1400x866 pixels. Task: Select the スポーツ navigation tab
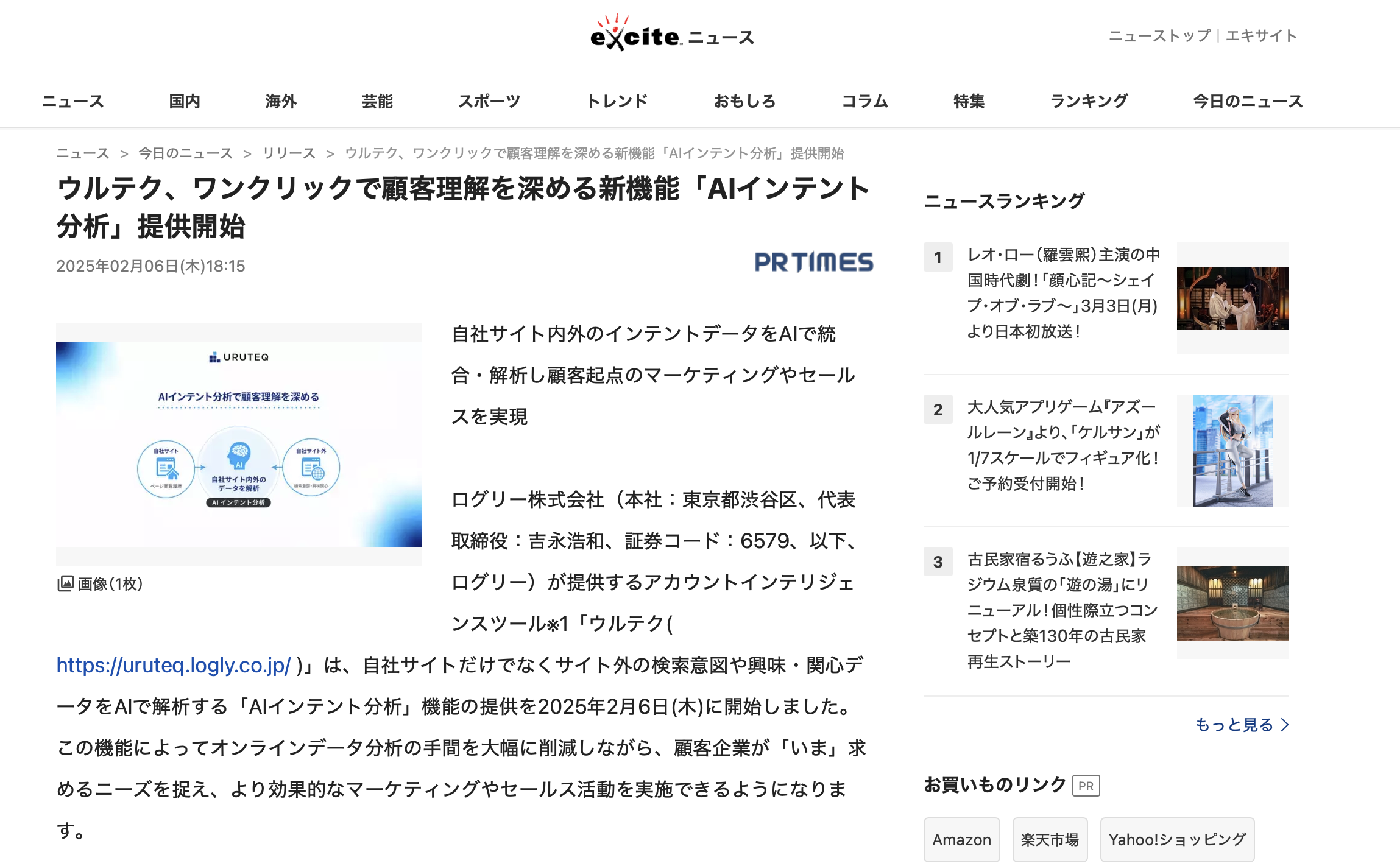tap(489, 101)
